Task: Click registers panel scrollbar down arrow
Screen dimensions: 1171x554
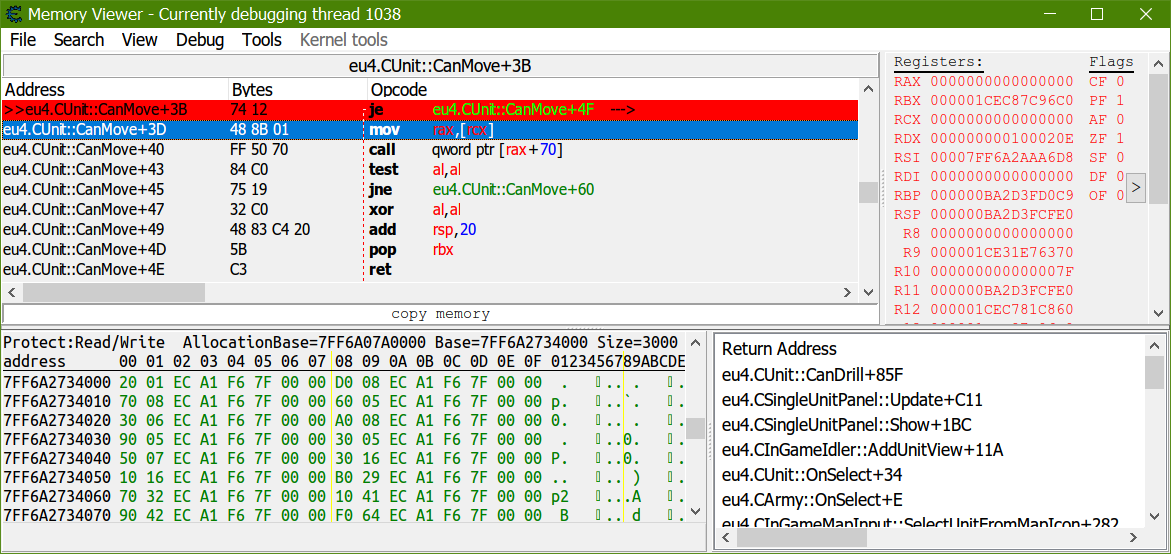Action: click(x=1158, y=313)
